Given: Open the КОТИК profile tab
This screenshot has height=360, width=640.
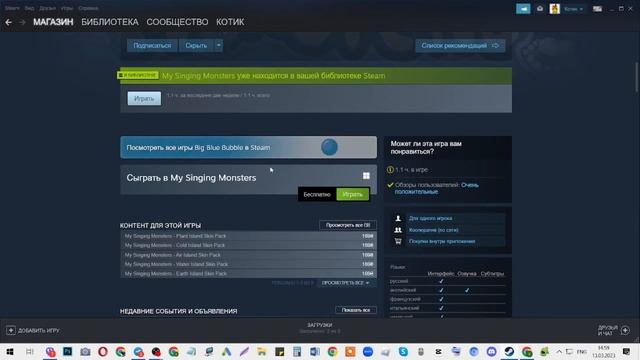Looking at the screenshot, I should [230, 22].
